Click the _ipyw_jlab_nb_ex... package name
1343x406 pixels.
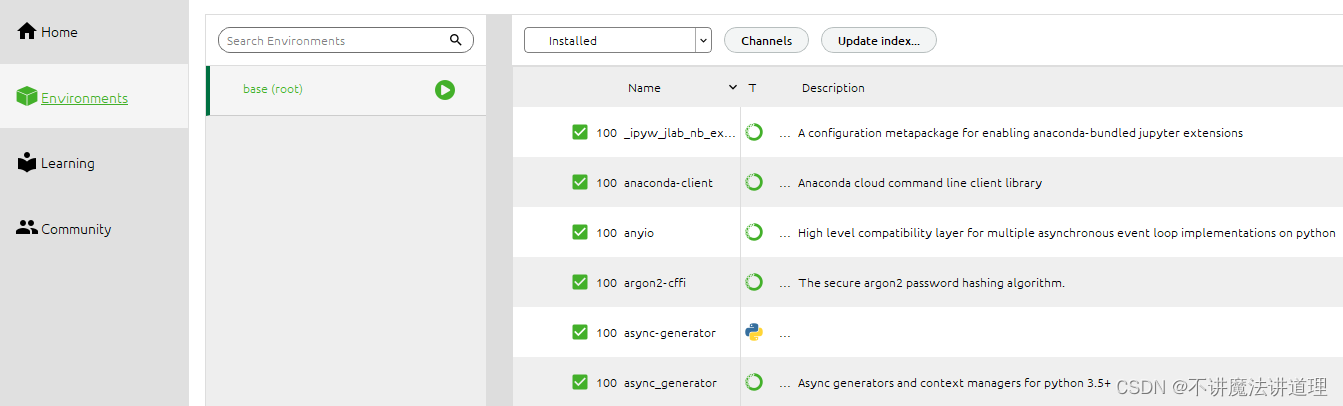point(680,133)
